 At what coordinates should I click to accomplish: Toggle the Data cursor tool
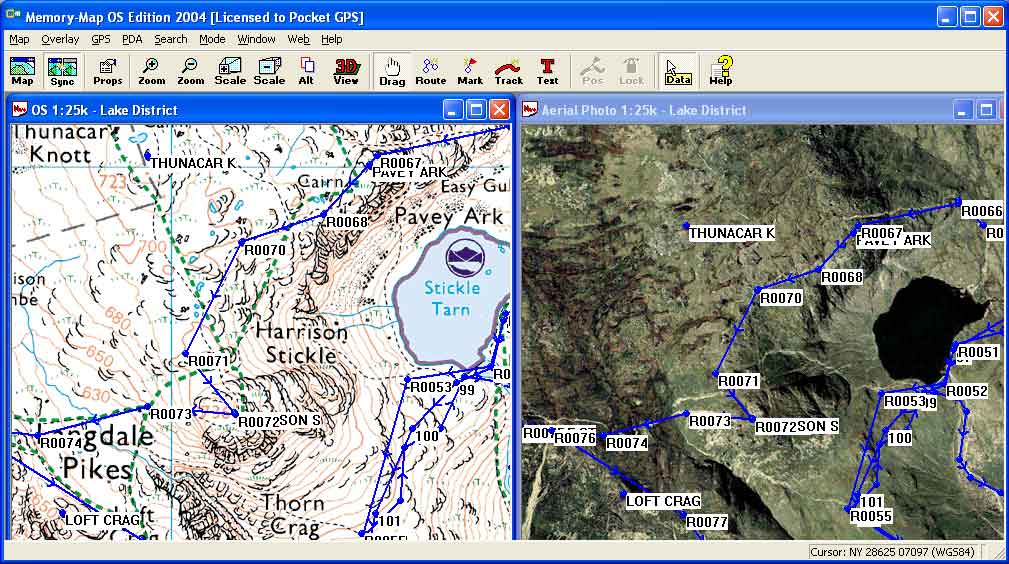click(678, 71)
